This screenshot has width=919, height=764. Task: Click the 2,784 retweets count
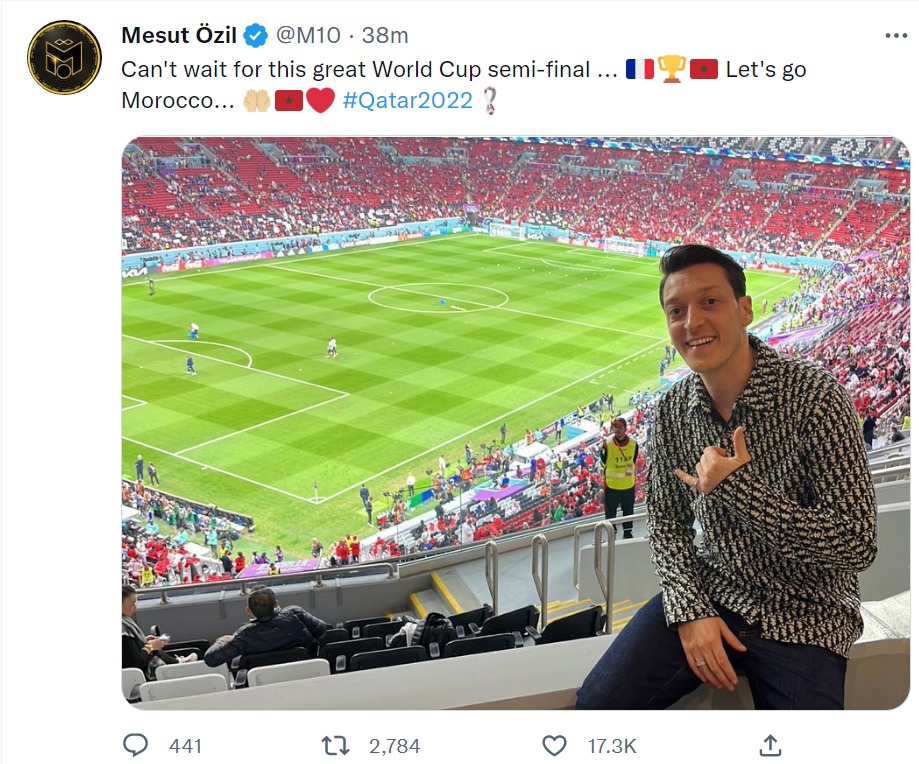[x=394, y=746]
